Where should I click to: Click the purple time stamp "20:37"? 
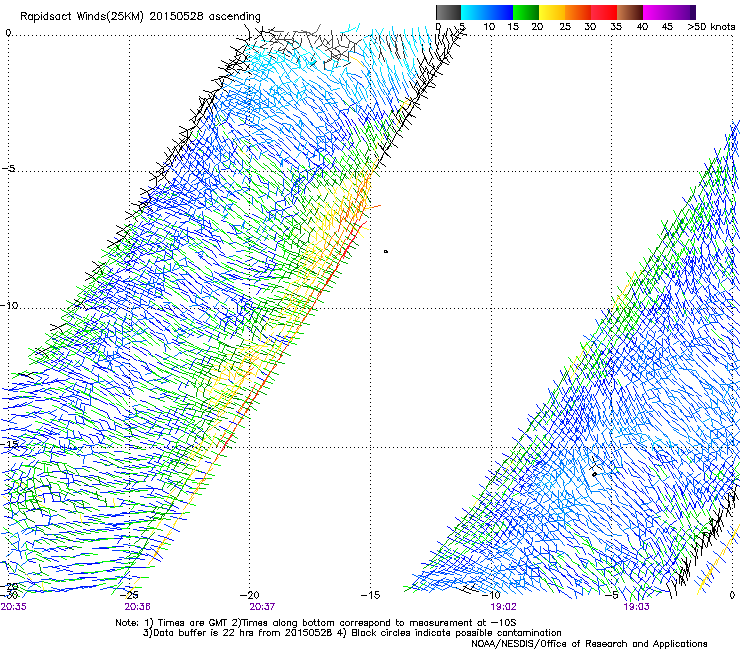point(262,606)
